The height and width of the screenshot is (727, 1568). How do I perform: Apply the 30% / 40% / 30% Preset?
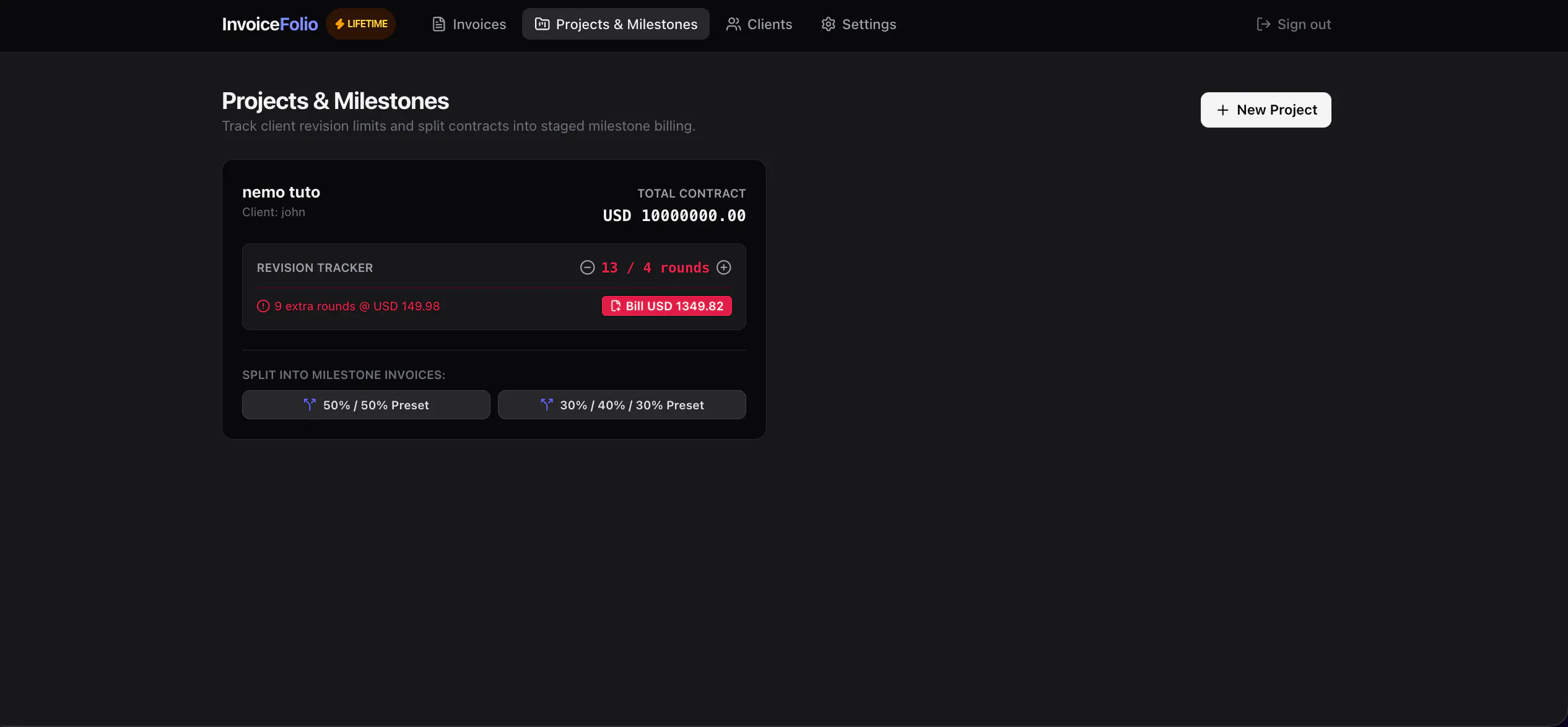(622, 405)
